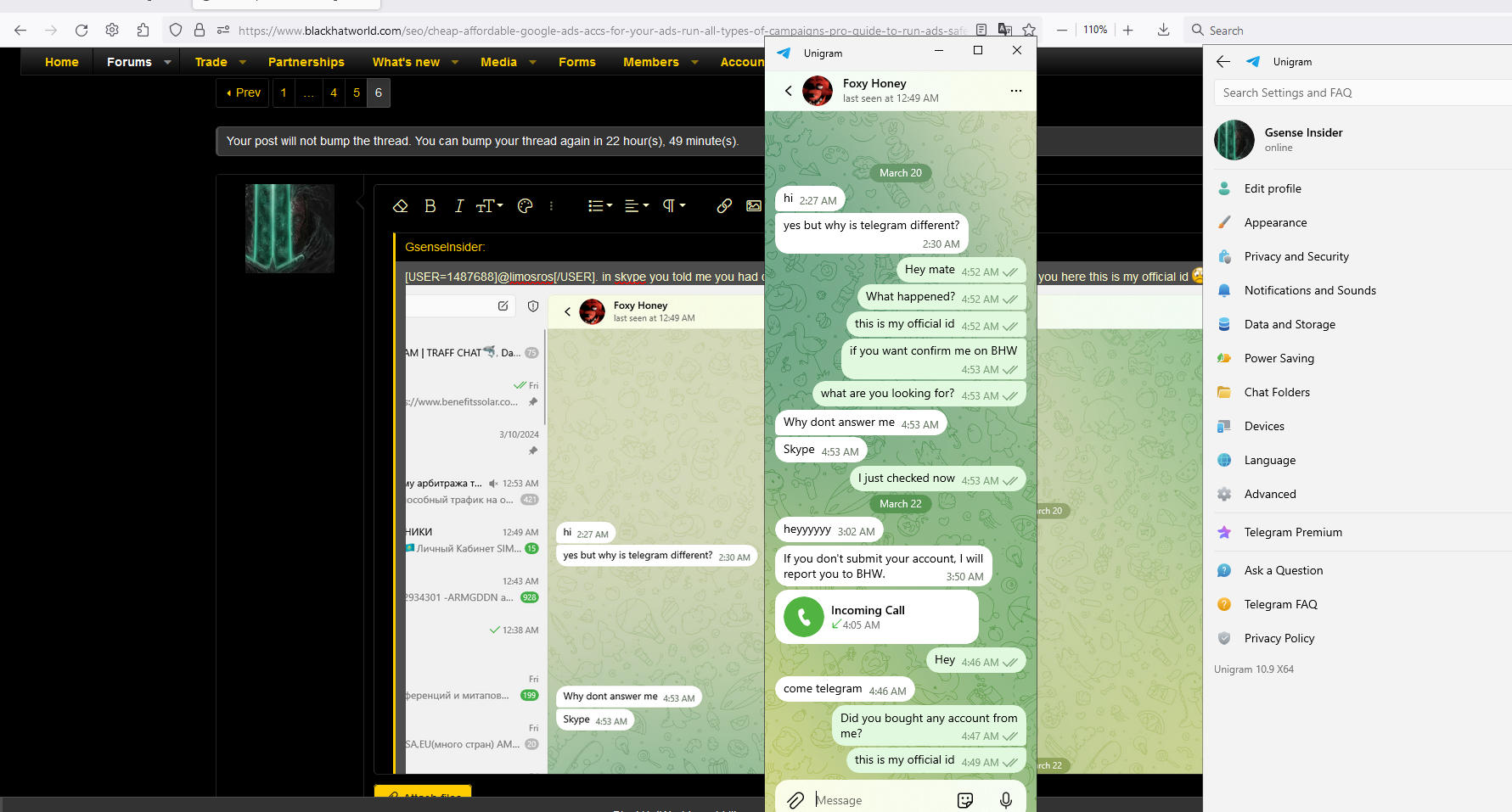Expand the Members menu arrow
The image size is (1512, 812).
pyautogui.click(x=694, y=62)
